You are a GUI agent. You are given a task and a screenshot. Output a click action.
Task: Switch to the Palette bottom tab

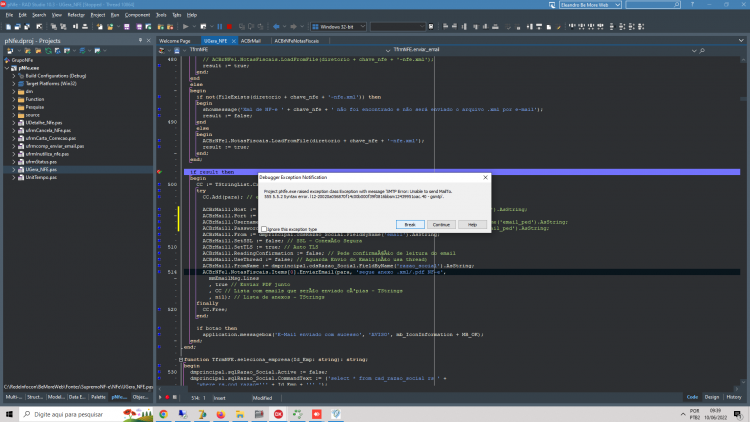pyautogui.click(x=98, y=397)
